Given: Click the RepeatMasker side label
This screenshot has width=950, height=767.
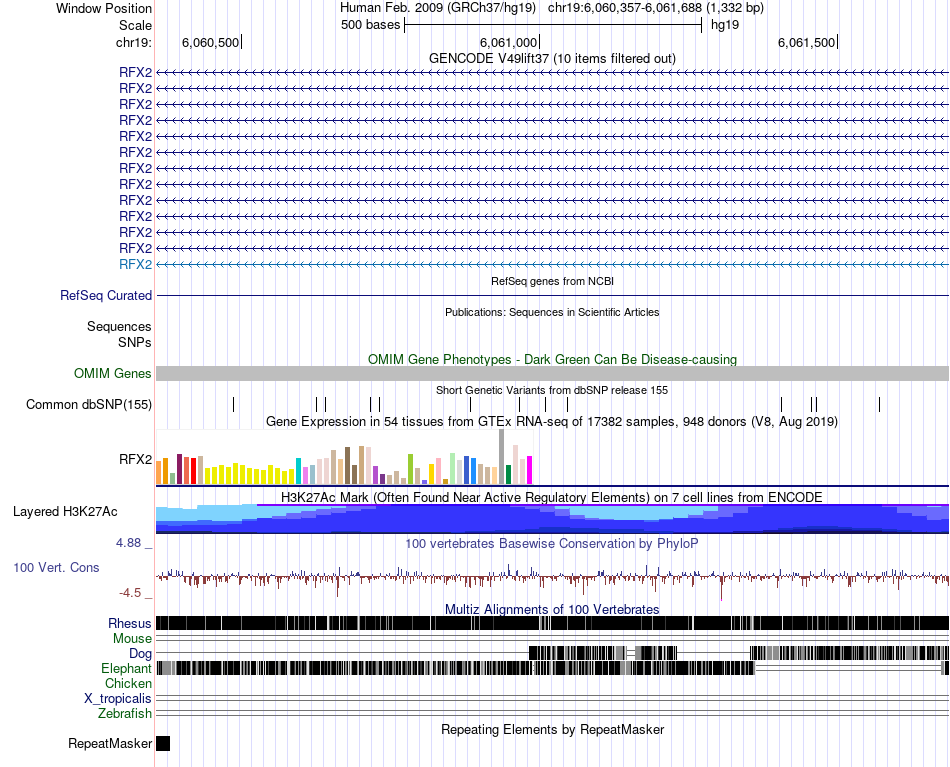Looking at the screenshot, I should click(110, 743).
